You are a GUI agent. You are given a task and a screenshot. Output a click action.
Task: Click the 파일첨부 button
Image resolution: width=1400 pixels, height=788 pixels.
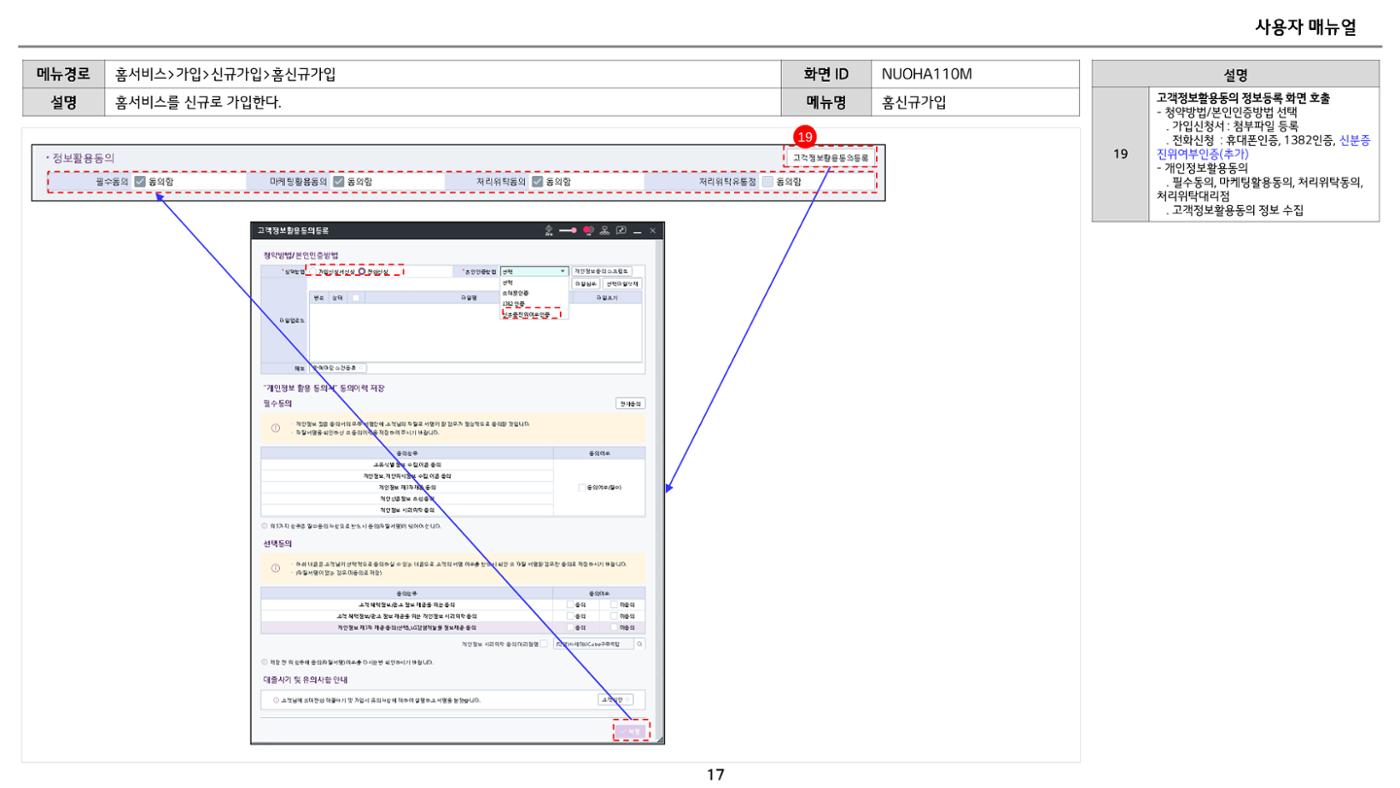[586, 284]
